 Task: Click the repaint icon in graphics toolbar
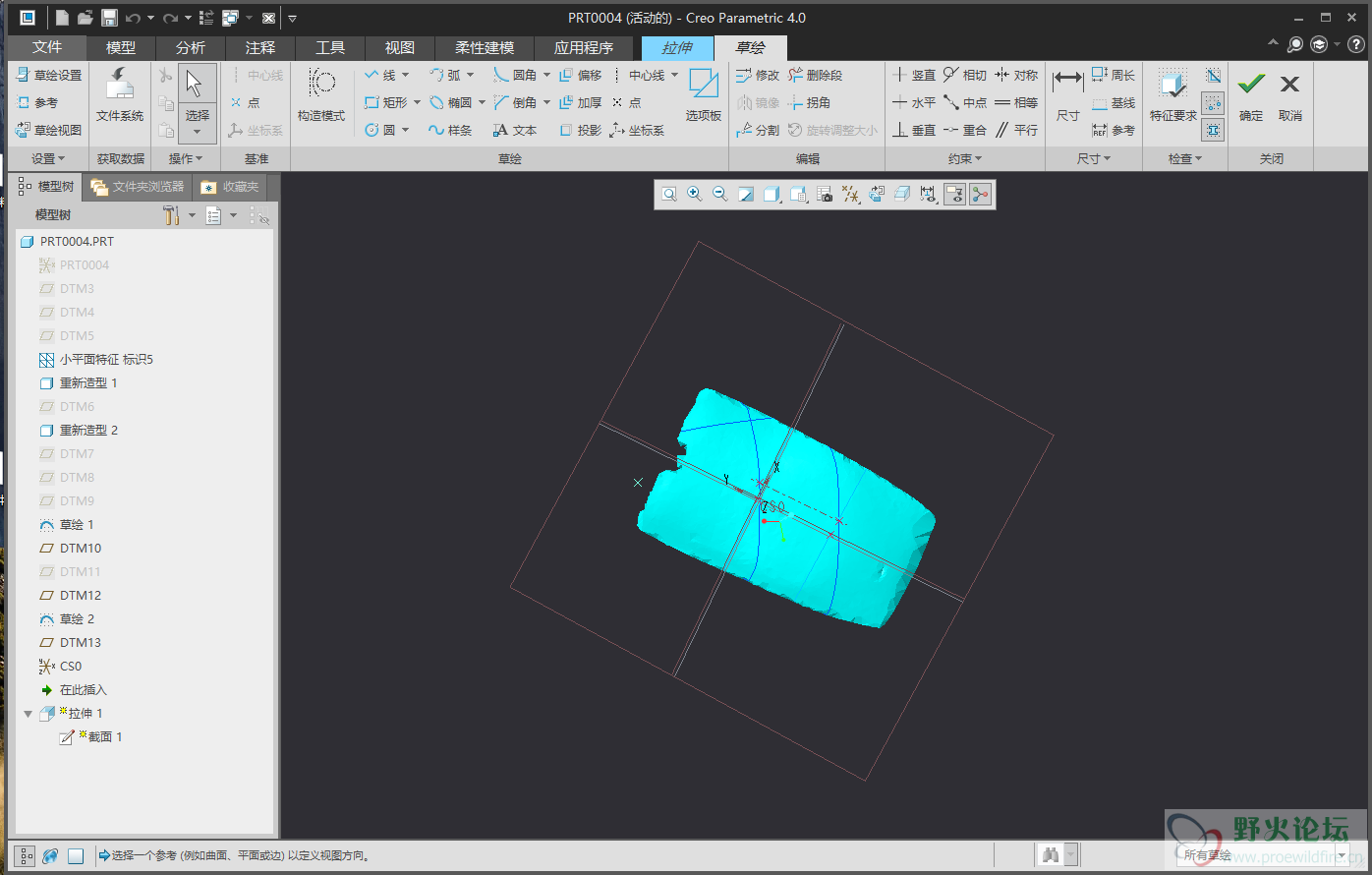click(746, 195)
